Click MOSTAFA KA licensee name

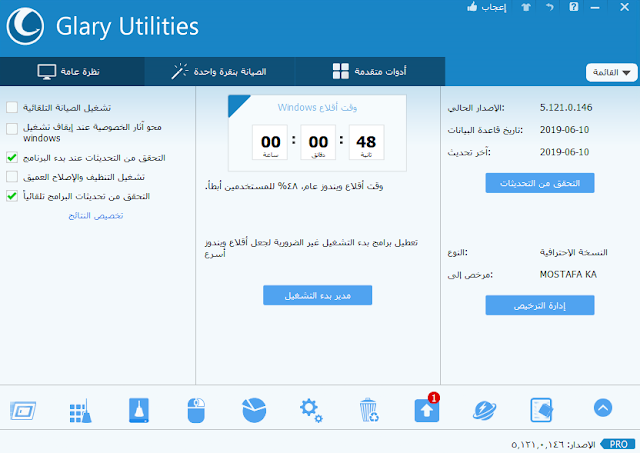(568, 274)
